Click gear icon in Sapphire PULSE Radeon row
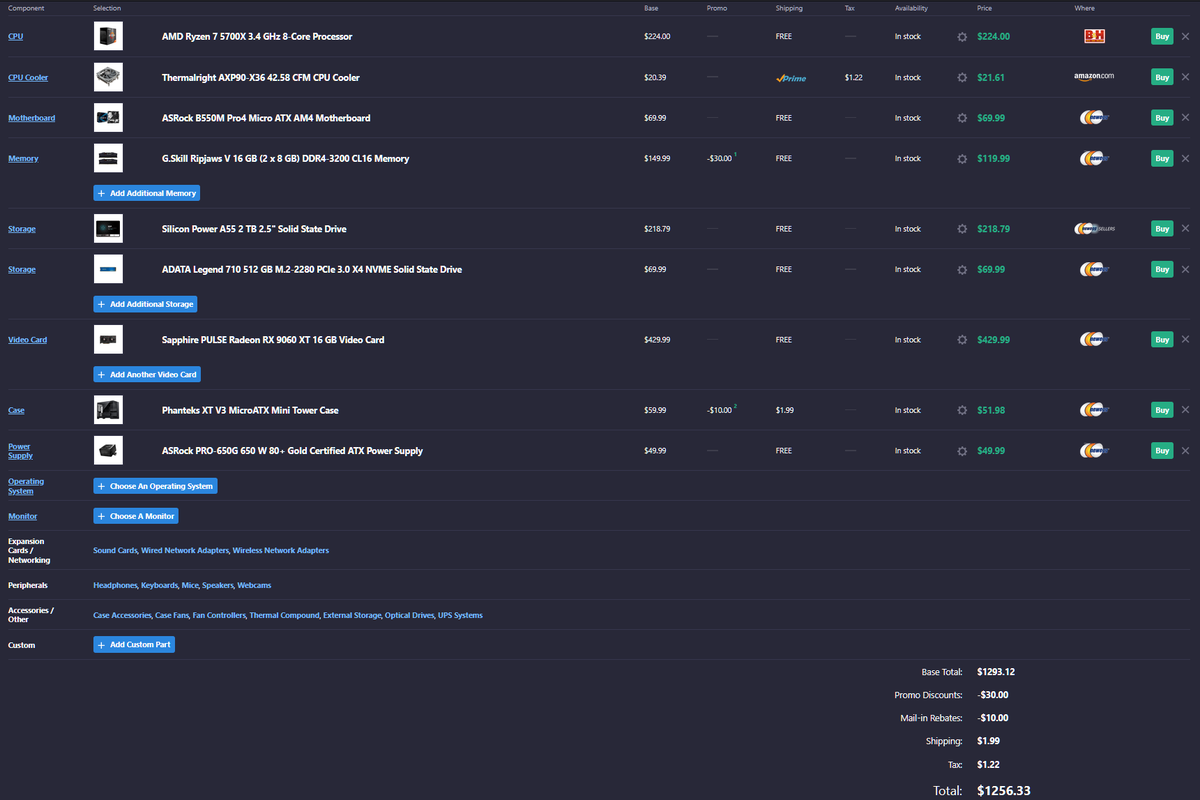This screenshot has width=1200, height=800. click(x=962, y=340)
